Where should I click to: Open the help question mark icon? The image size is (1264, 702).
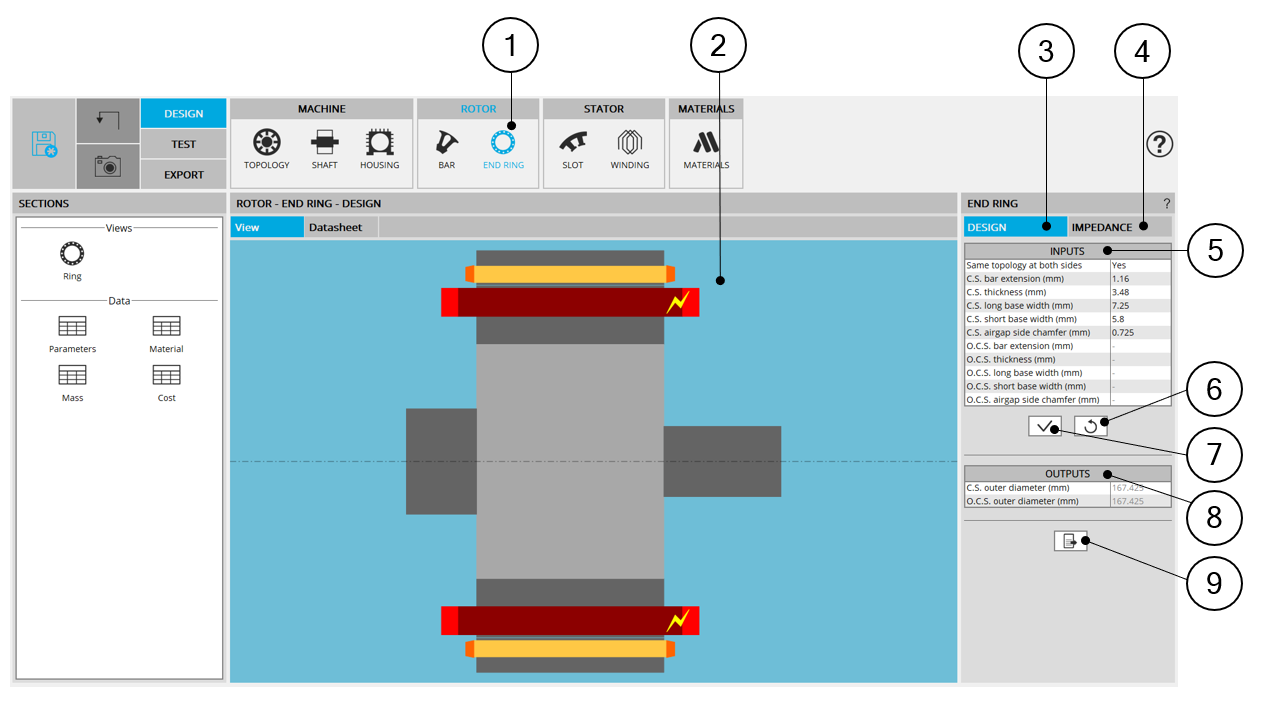coord(1159,144)
